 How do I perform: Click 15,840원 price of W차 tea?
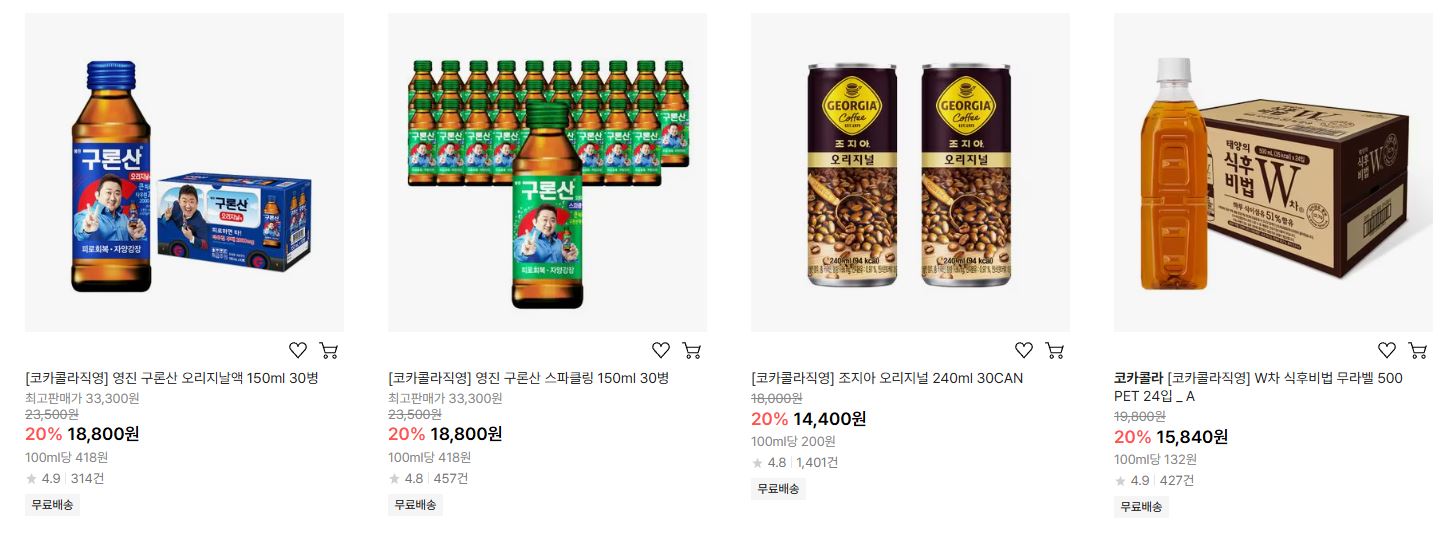coord(1192,437)
